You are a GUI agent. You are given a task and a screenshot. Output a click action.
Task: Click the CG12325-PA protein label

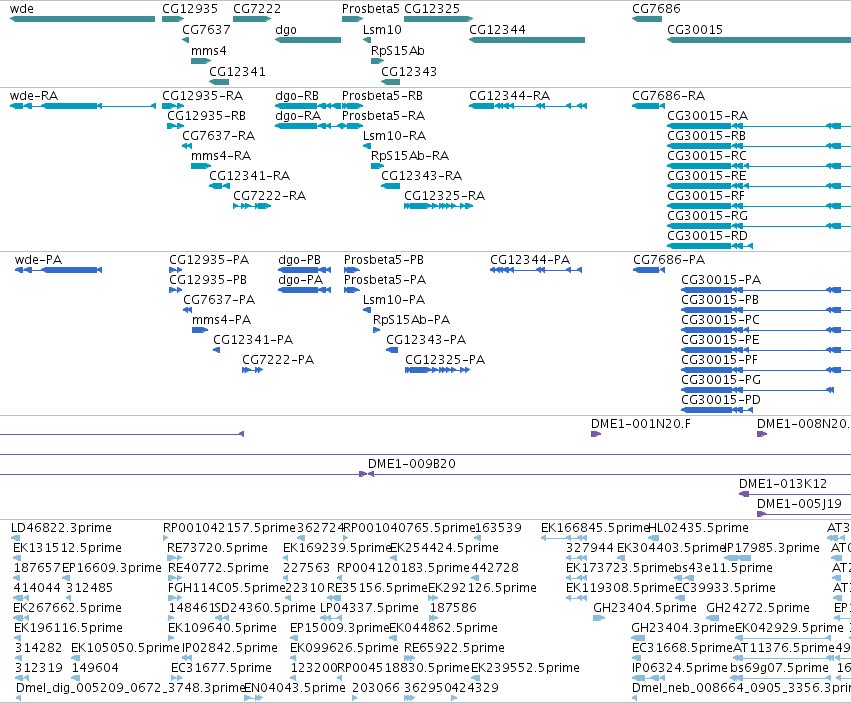(x=446, y=360)
